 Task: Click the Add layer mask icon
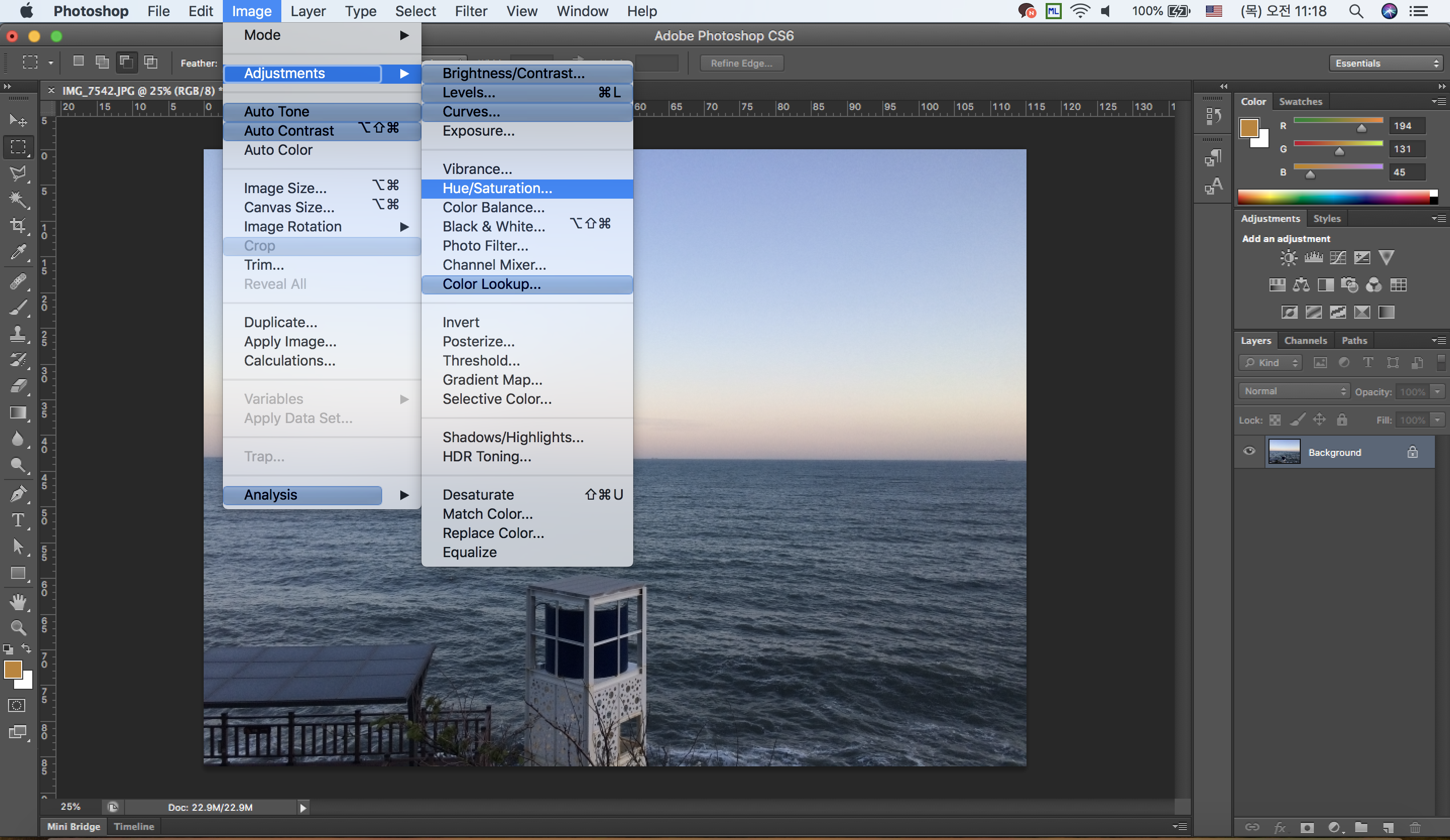pyautogui.click(x=1307, y=827)
